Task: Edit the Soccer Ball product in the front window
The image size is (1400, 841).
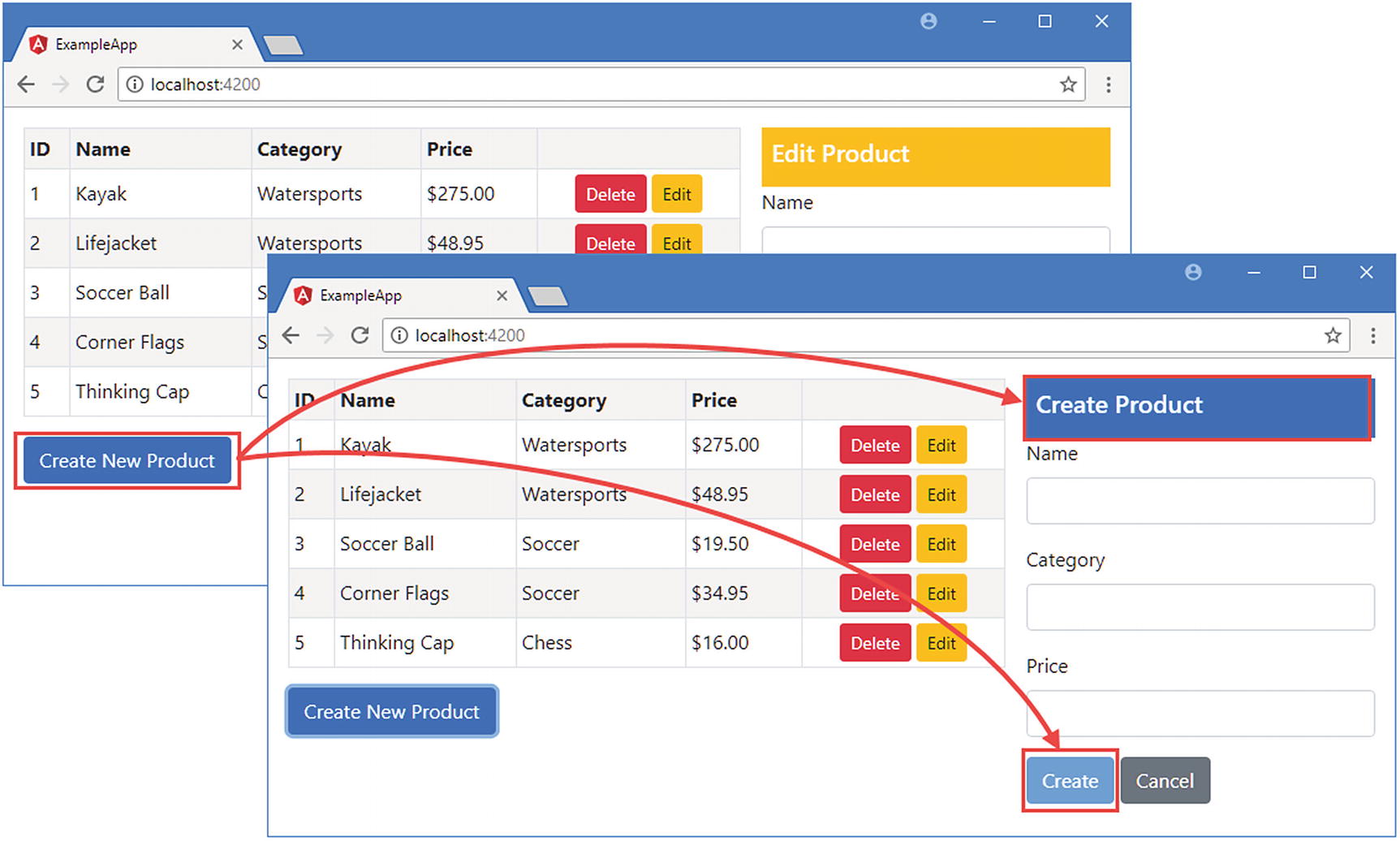Action: click(x=941, y=544)
